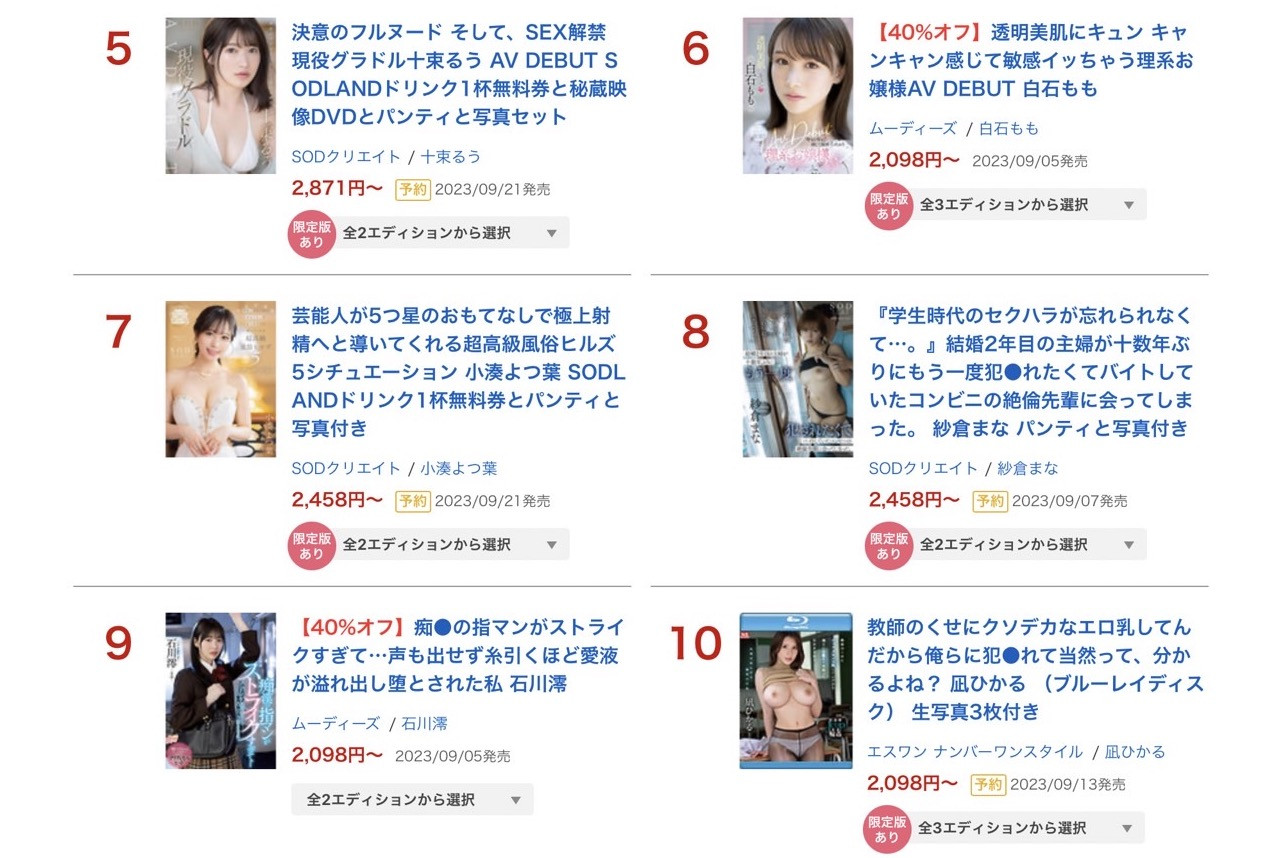
Task: Click the 限定版あり badge on rank 5
Action: click(311, 234)
